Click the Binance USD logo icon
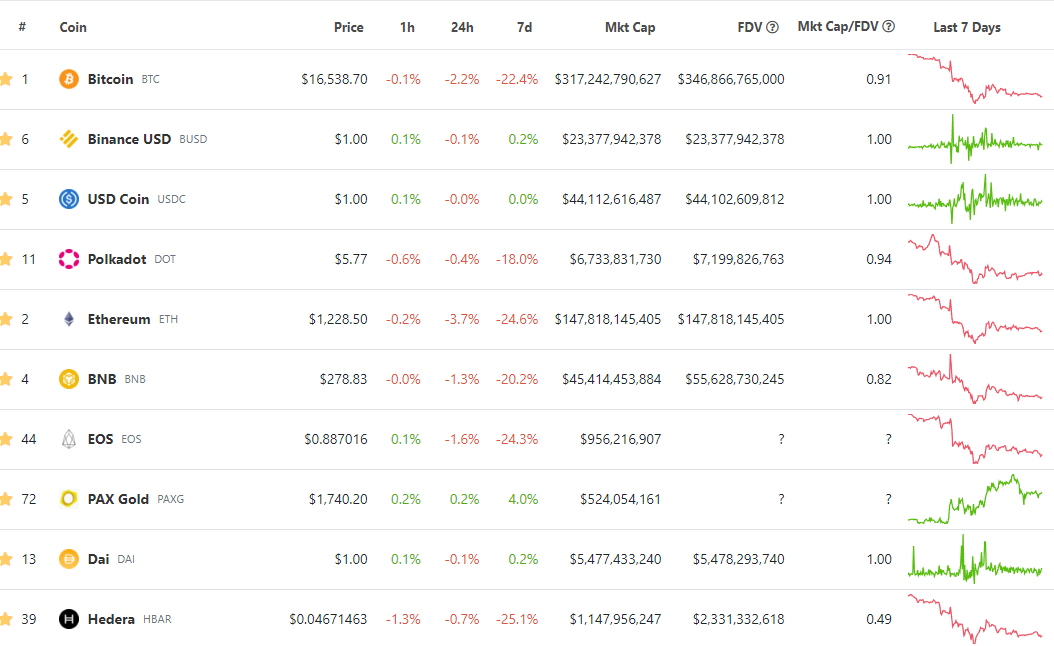The height and width of the screenshot is (646, 1054). point(69,139)
